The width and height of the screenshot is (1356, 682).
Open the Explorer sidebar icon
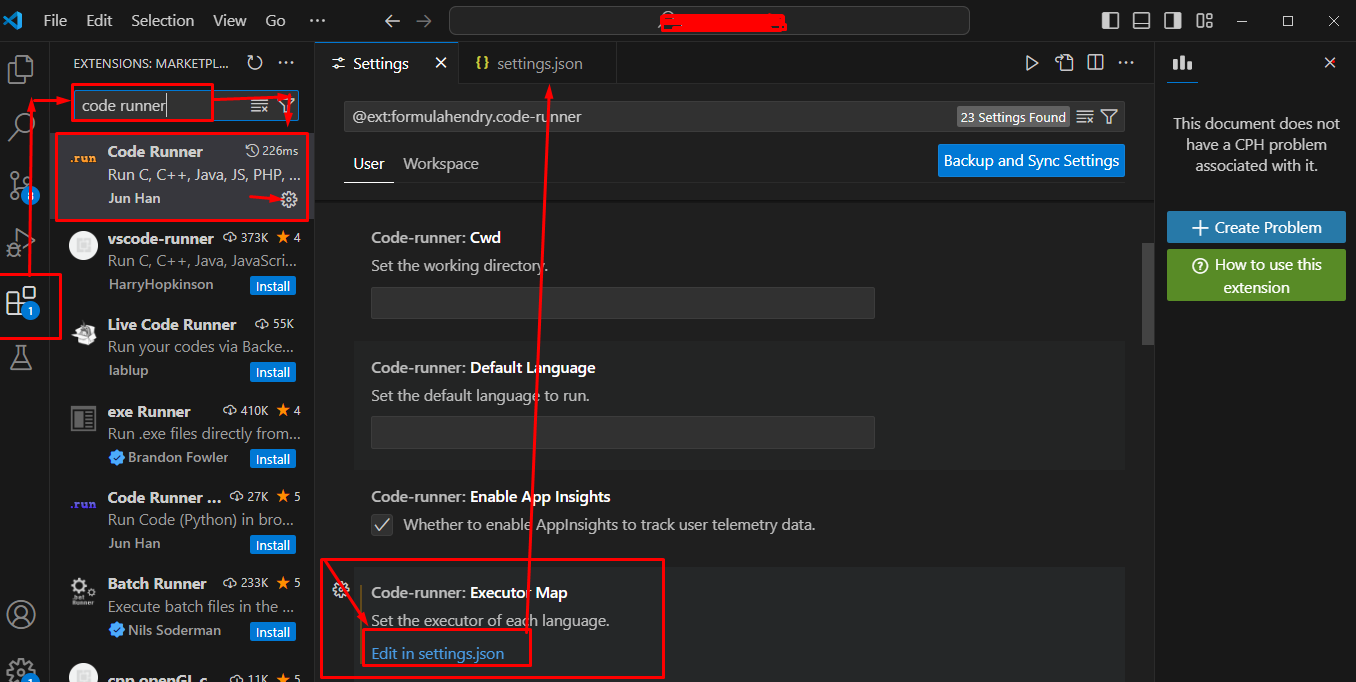22,68
